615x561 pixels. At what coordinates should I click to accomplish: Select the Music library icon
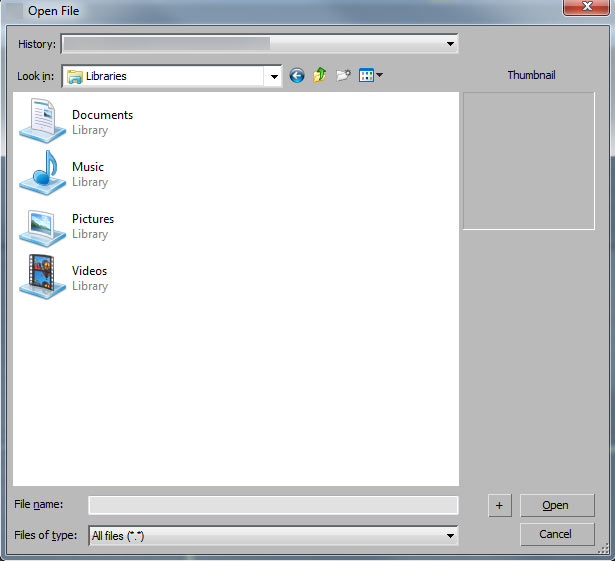point(42,173)
